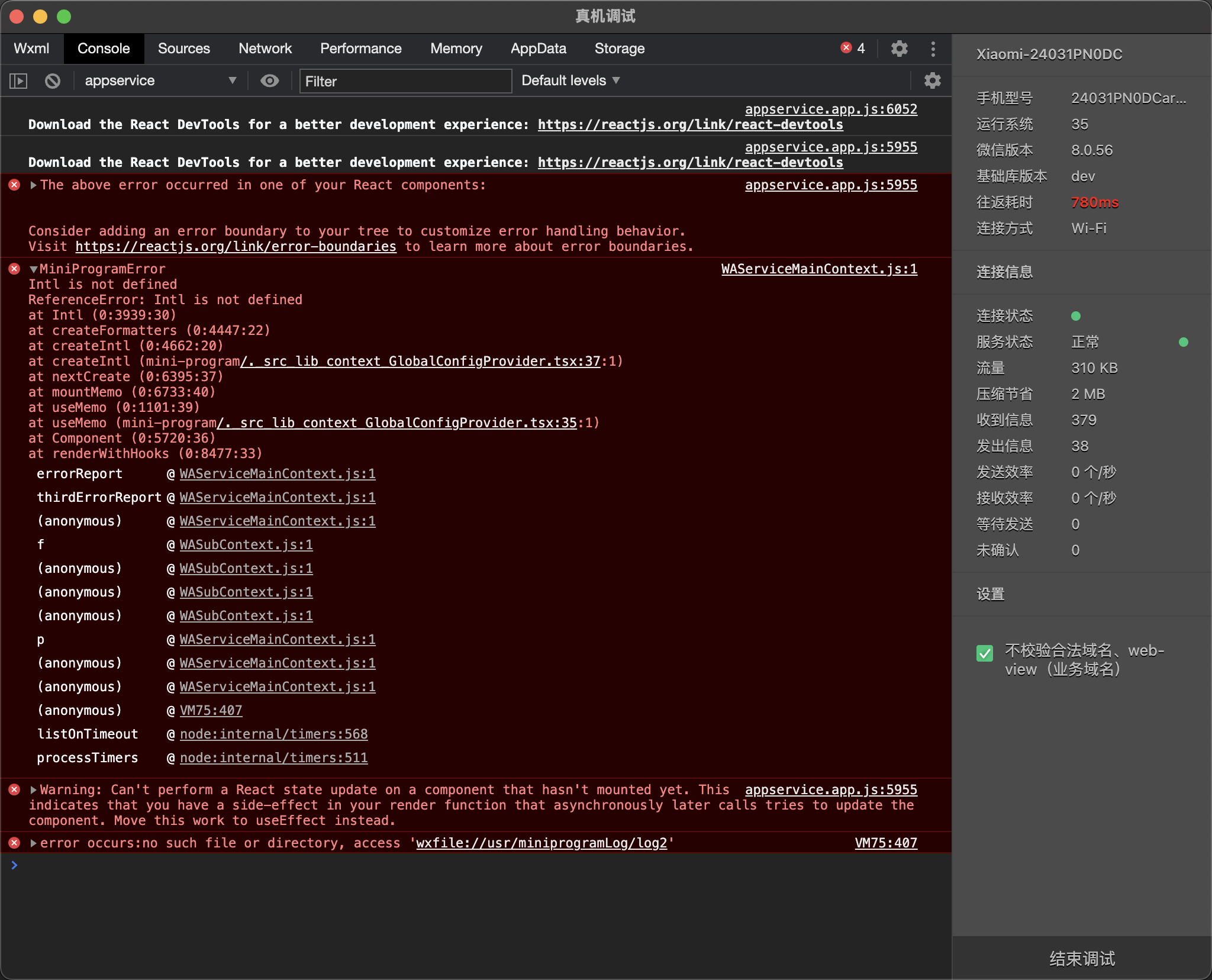Screen dimensions: 1212x980
Task: Toggle the console sidebar panel icon
Action: 18,80
